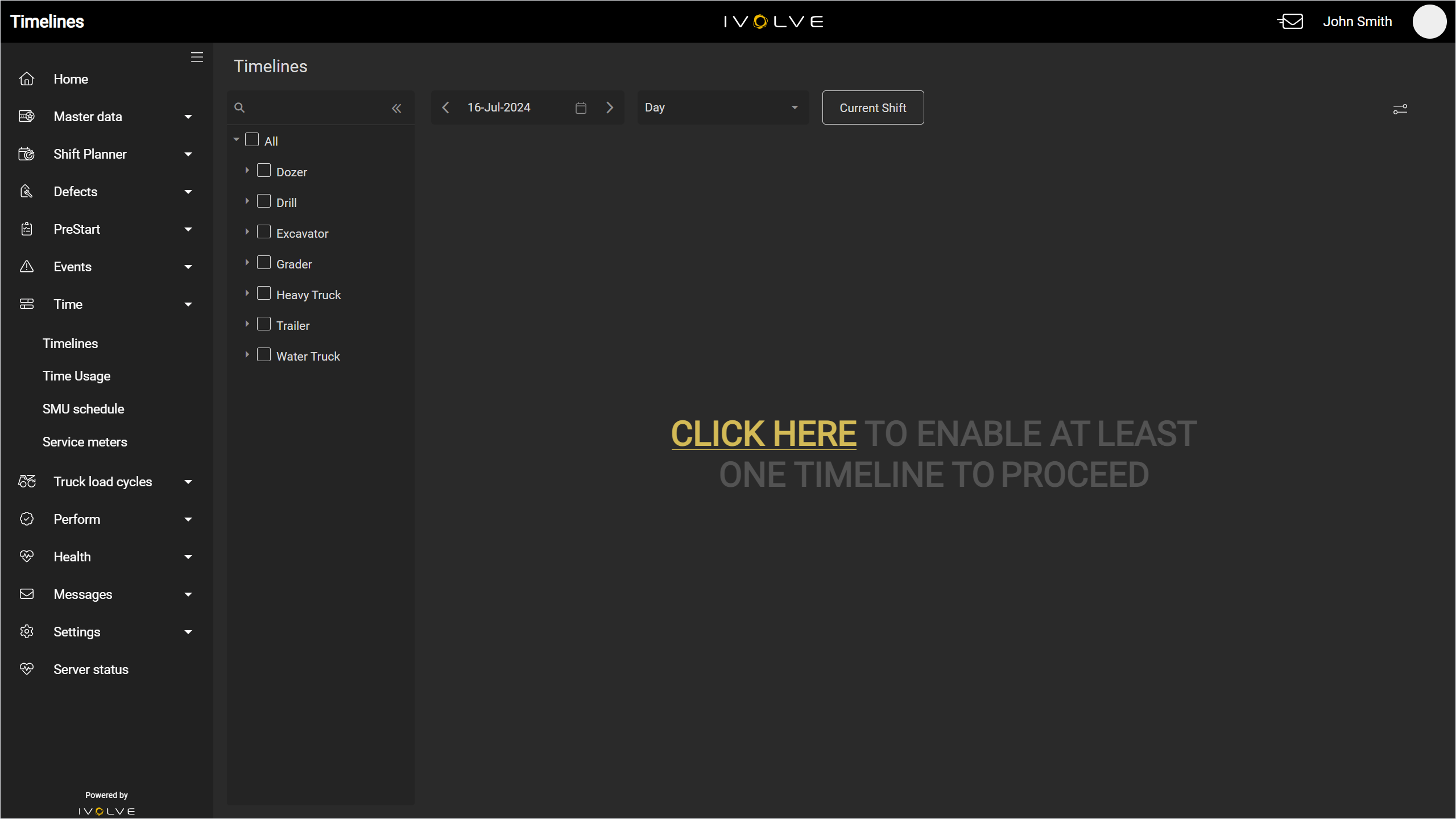Open Server status menu item
The width and height of the screenshot is (1456, 819).
pyautogui.click(x=91, y=669)
